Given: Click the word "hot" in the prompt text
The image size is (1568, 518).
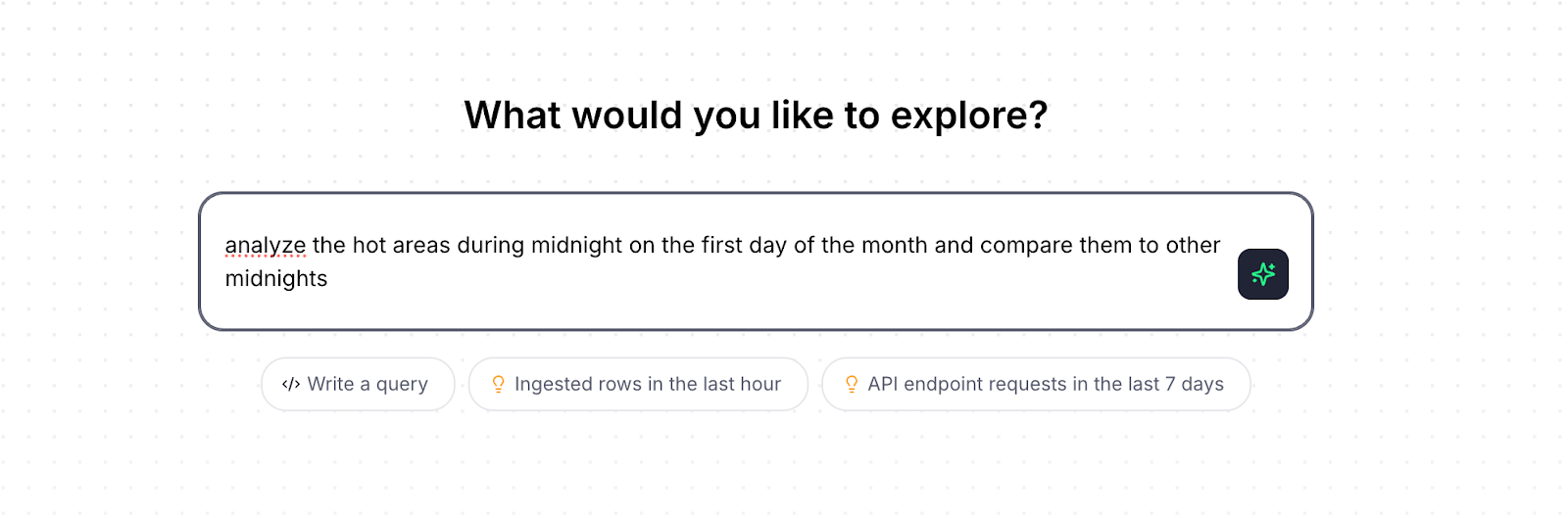Looking at the screenshot, I should click(369, 245).
